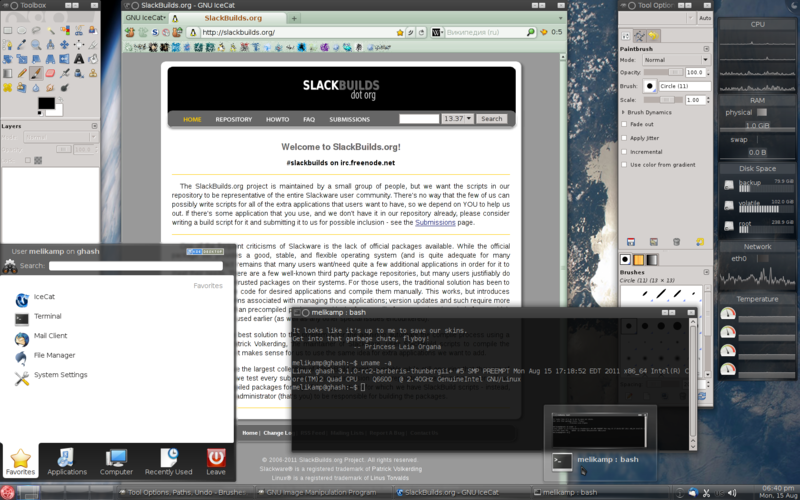Viewport: 800px width, 500px height.
Task: Select the Flip tool
Action: pos(64,59)
